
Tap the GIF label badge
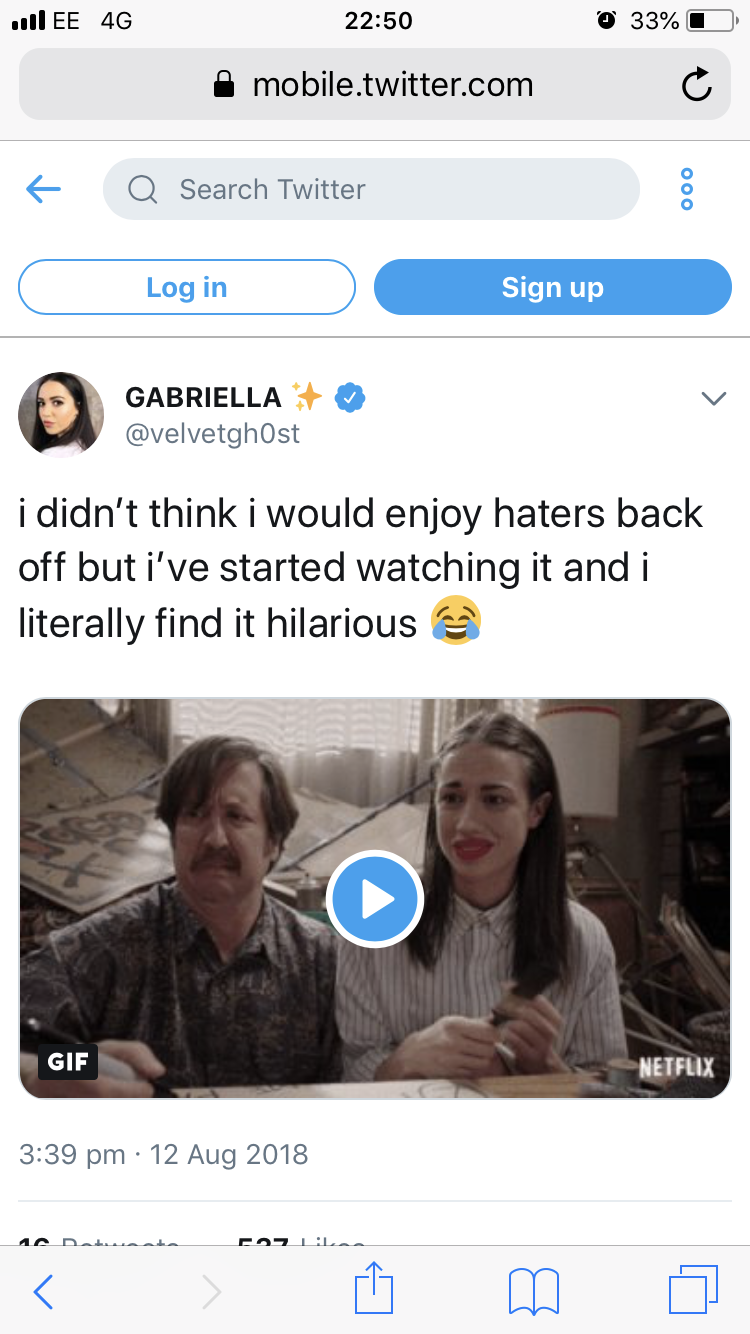tap(68, 1061)
